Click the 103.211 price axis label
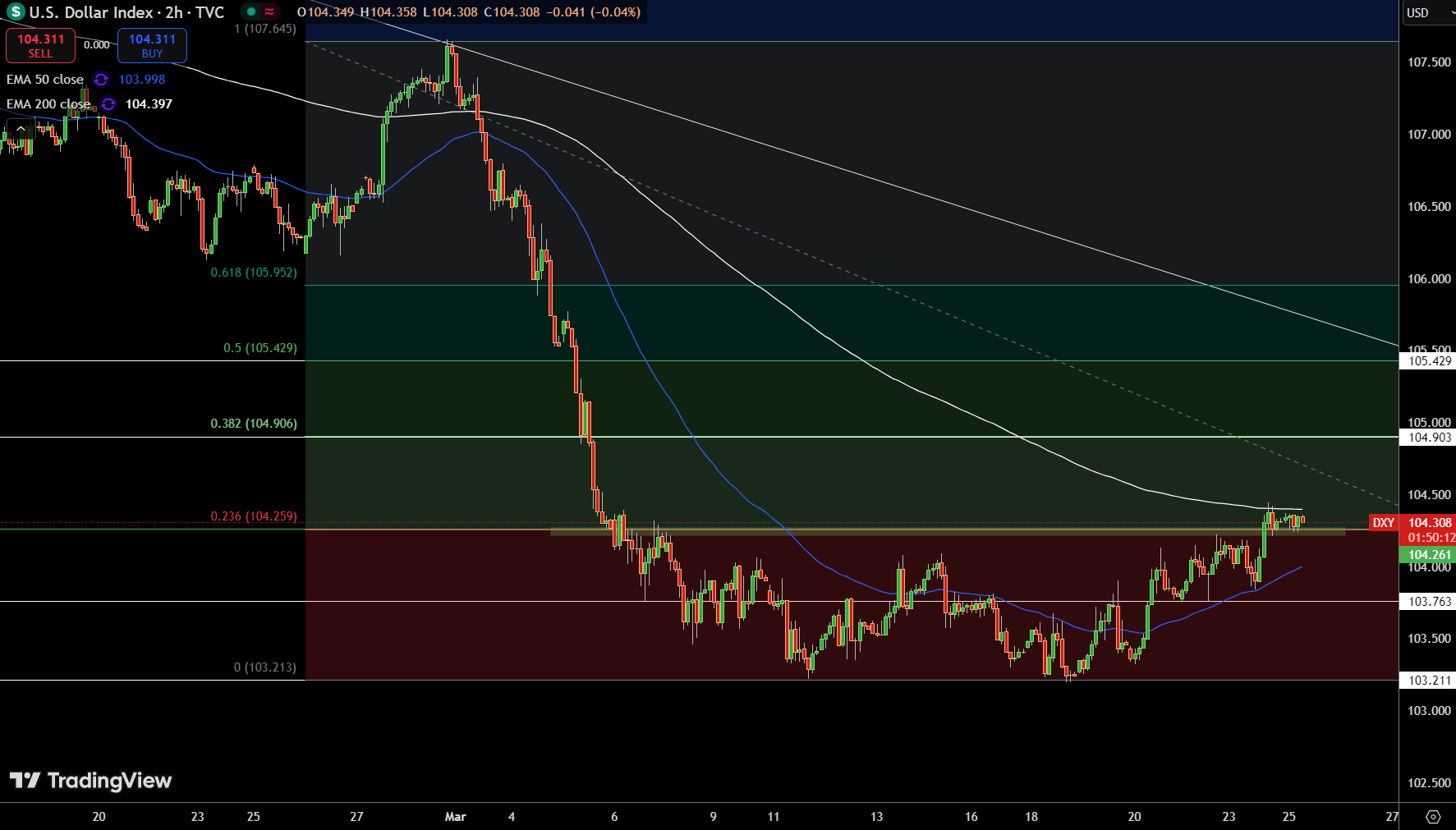 tap(1429, 681)
